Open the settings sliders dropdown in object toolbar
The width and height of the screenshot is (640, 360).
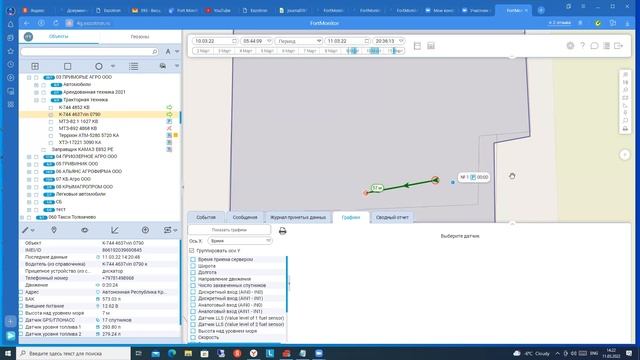(170, 230)
